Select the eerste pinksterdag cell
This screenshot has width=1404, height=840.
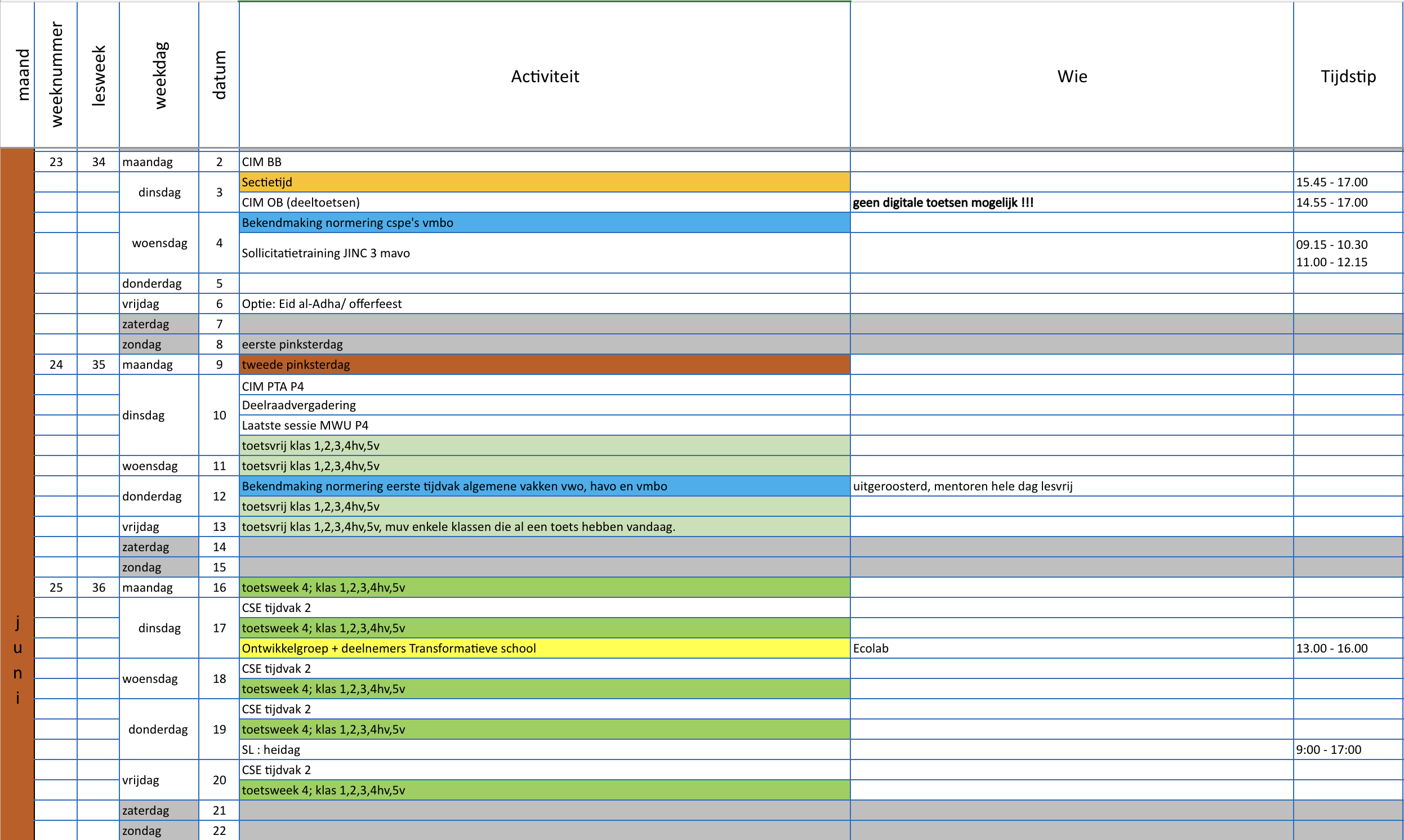click(x=545, y=345)
